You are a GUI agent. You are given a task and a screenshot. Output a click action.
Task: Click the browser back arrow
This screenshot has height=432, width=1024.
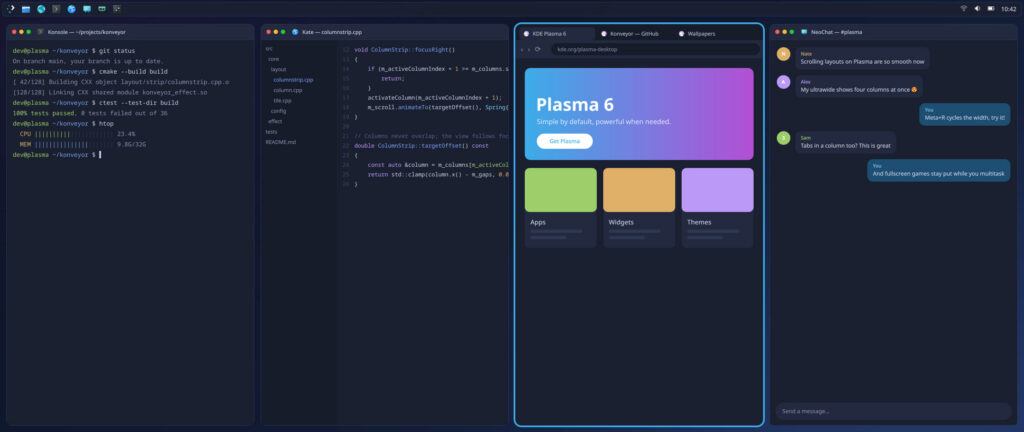click(x=522, y=50)
